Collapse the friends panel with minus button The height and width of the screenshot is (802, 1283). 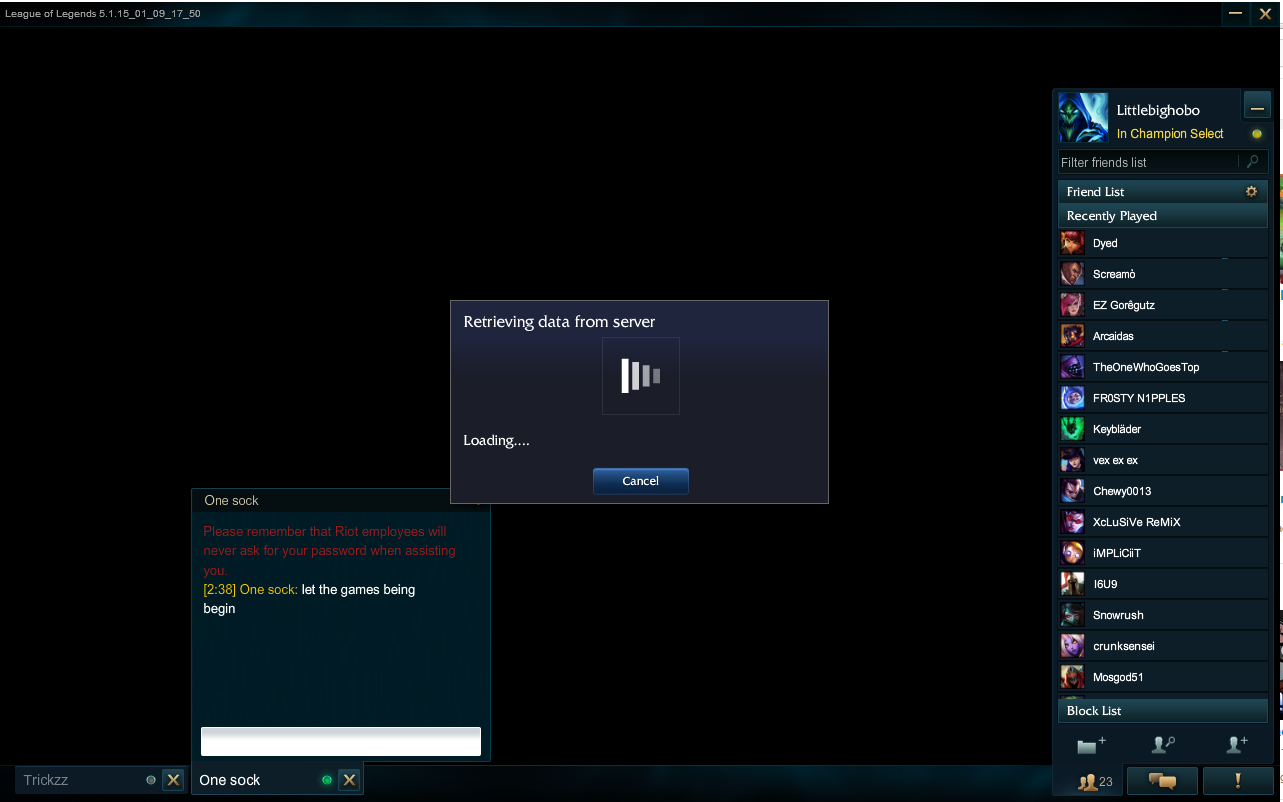pyautogui.click(x=1257, y=107)
